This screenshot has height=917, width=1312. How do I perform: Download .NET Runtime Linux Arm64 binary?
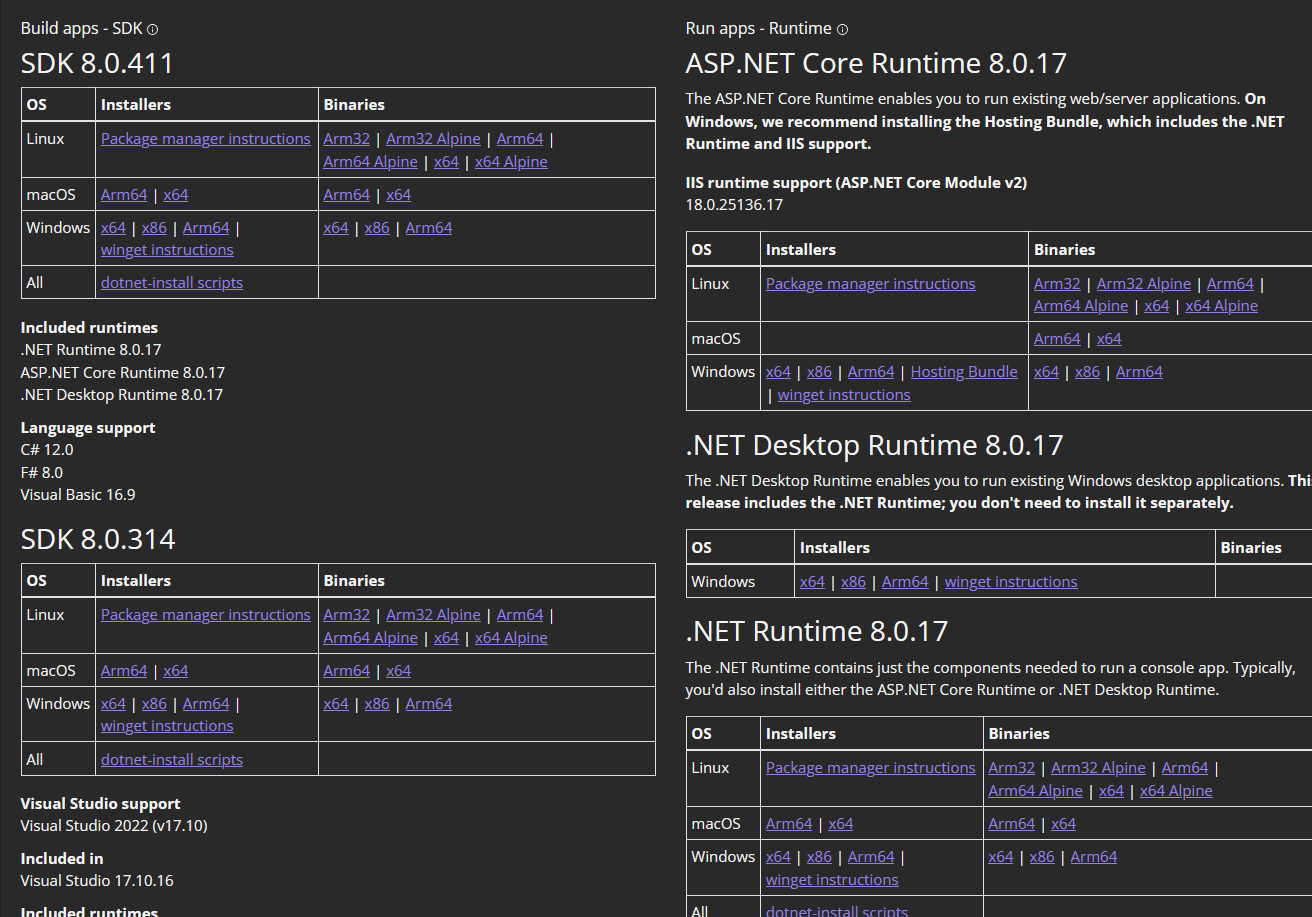(x=1185, y=768)
